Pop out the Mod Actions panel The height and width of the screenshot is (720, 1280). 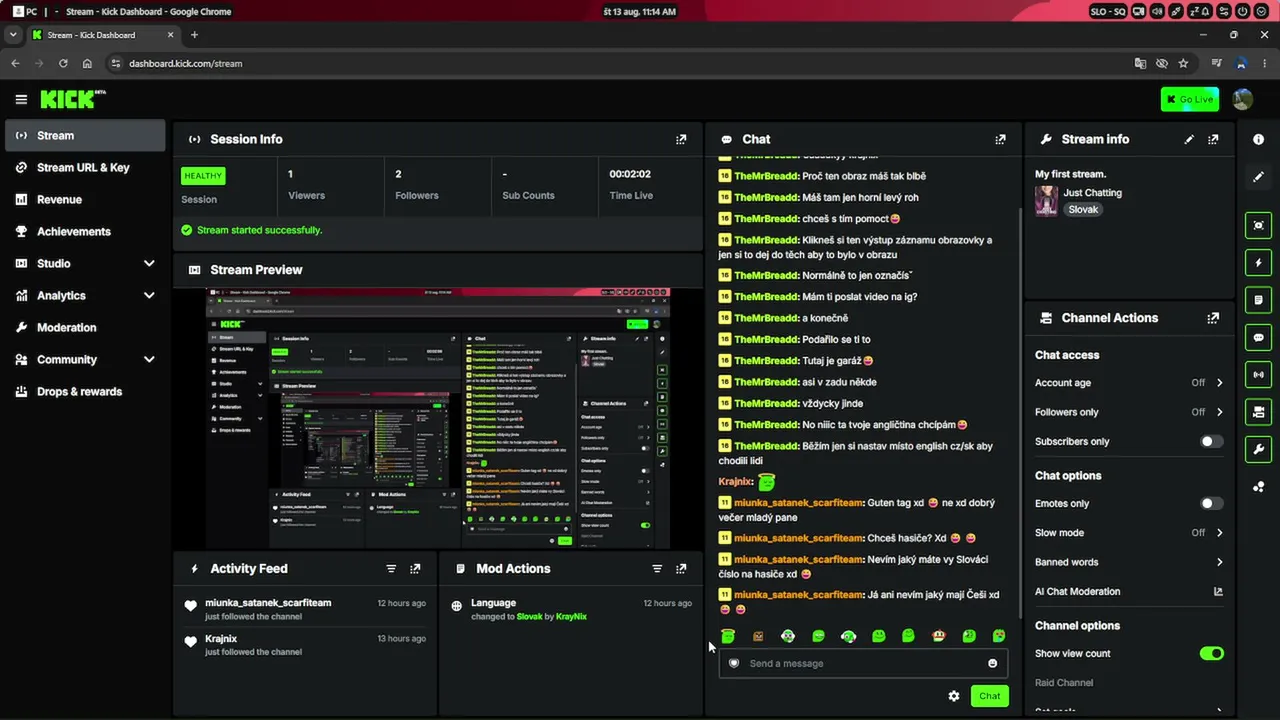[x=681, y=568]
